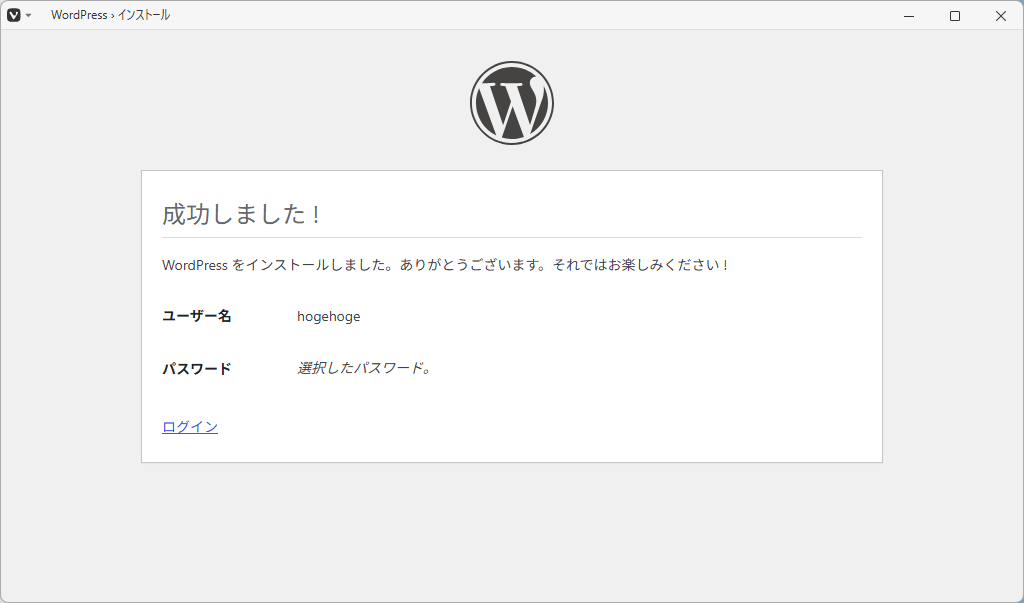The width and height of the screenshot is (1024, 603).
Task: Click the window title WordPress › インストール
Action: point(110,15)
